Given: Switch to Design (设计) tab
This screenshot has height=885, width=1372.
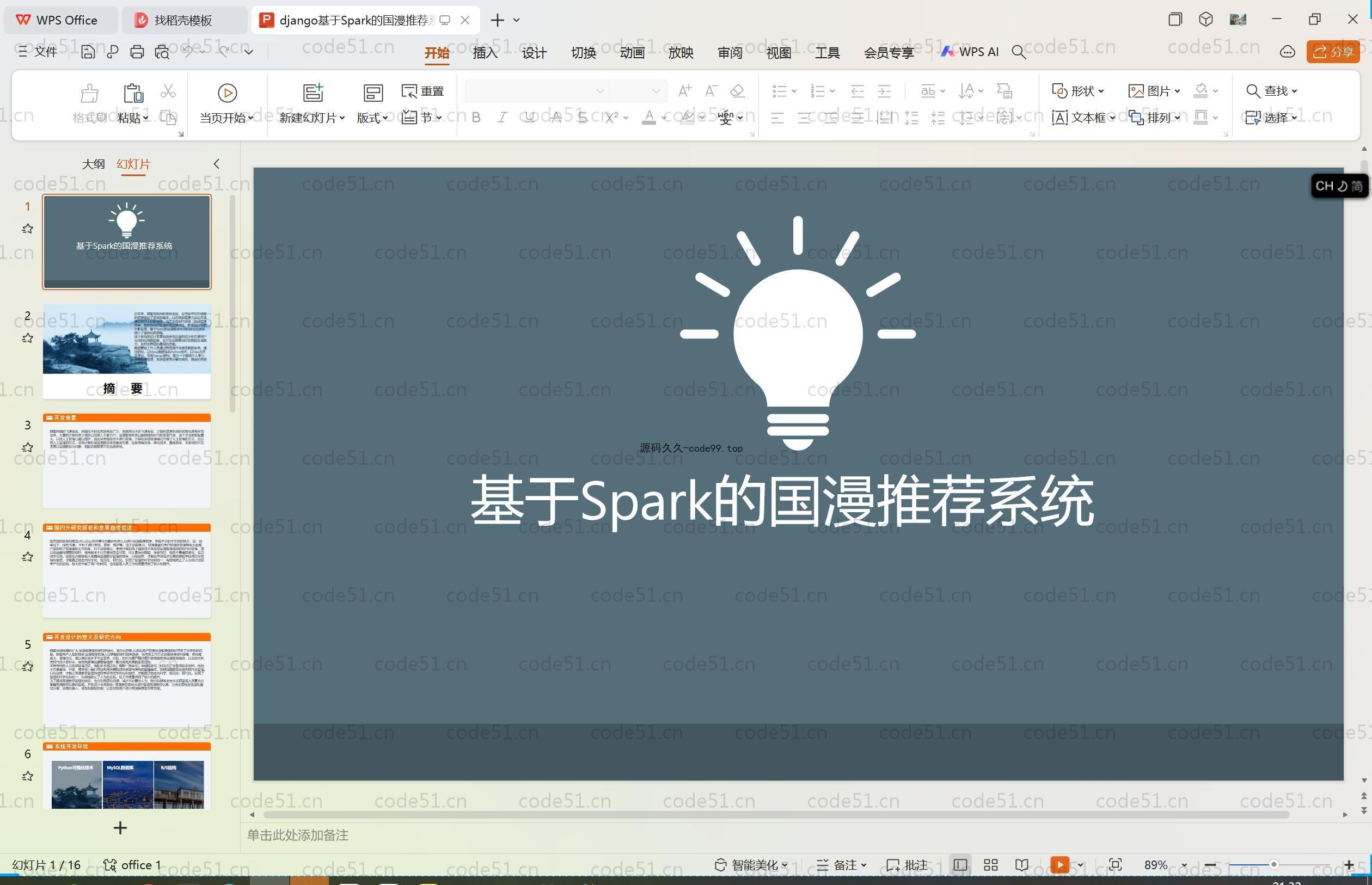Looking at the screenshot, I should click(534, 52).
